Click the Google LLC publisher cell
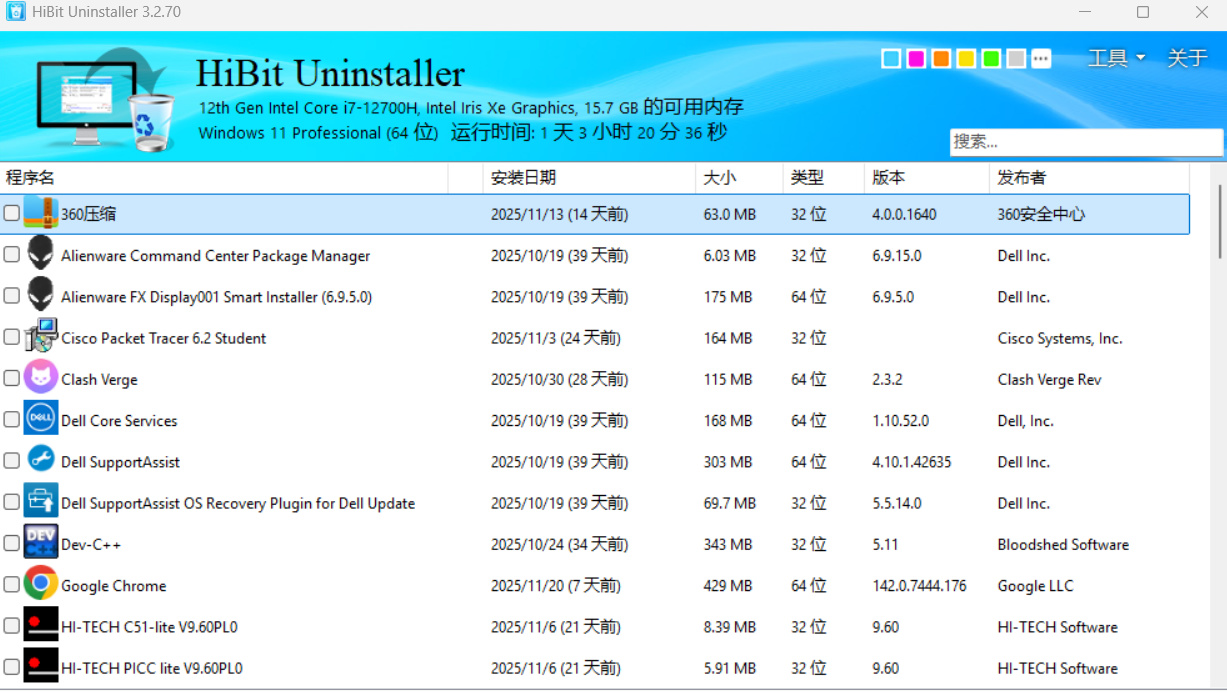The width and height of the screenshot is (1227, 693). click(1035, 586)
